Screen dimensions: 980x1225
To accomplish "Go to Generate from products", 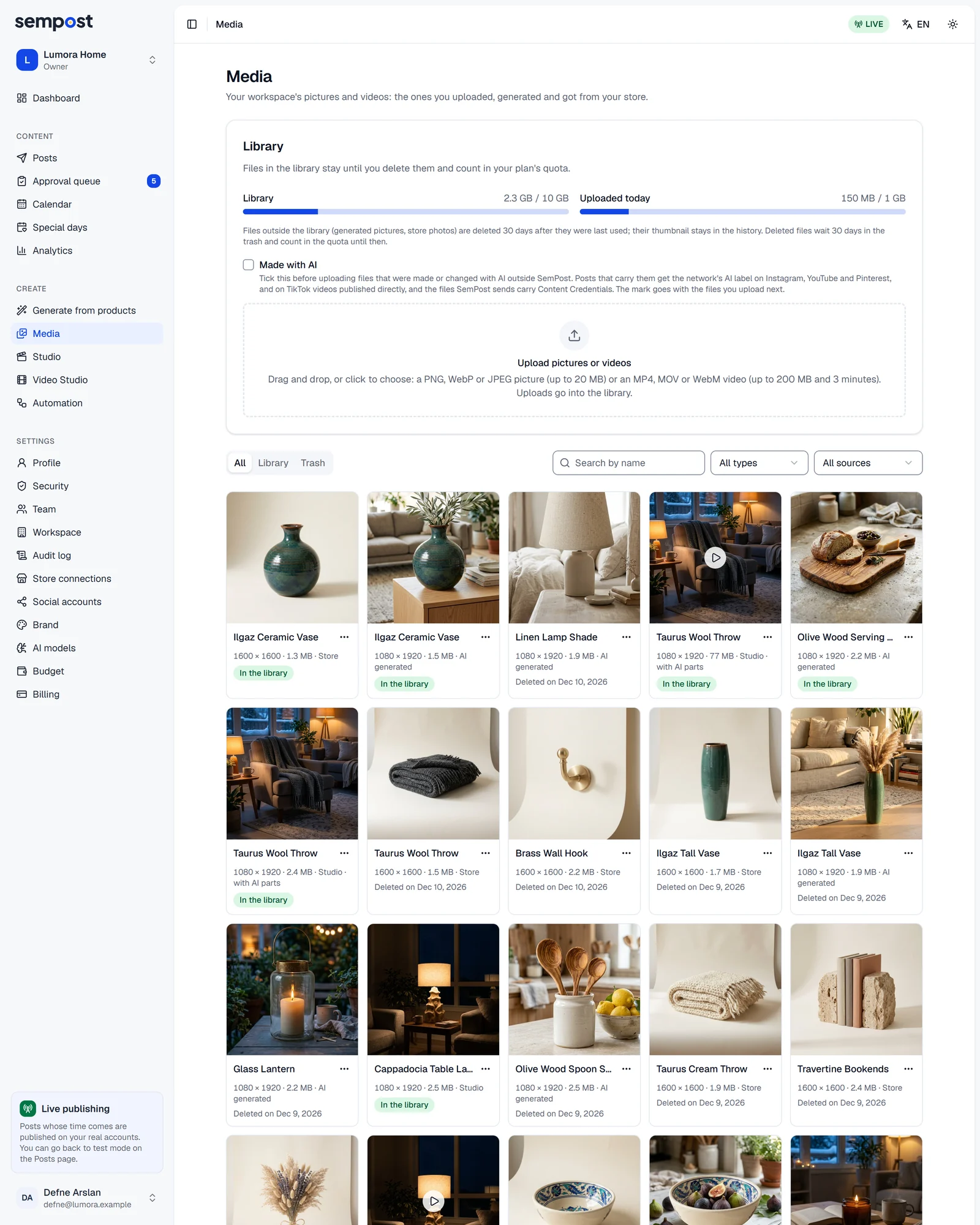I will pyautogui.click(x=87, y=311).
